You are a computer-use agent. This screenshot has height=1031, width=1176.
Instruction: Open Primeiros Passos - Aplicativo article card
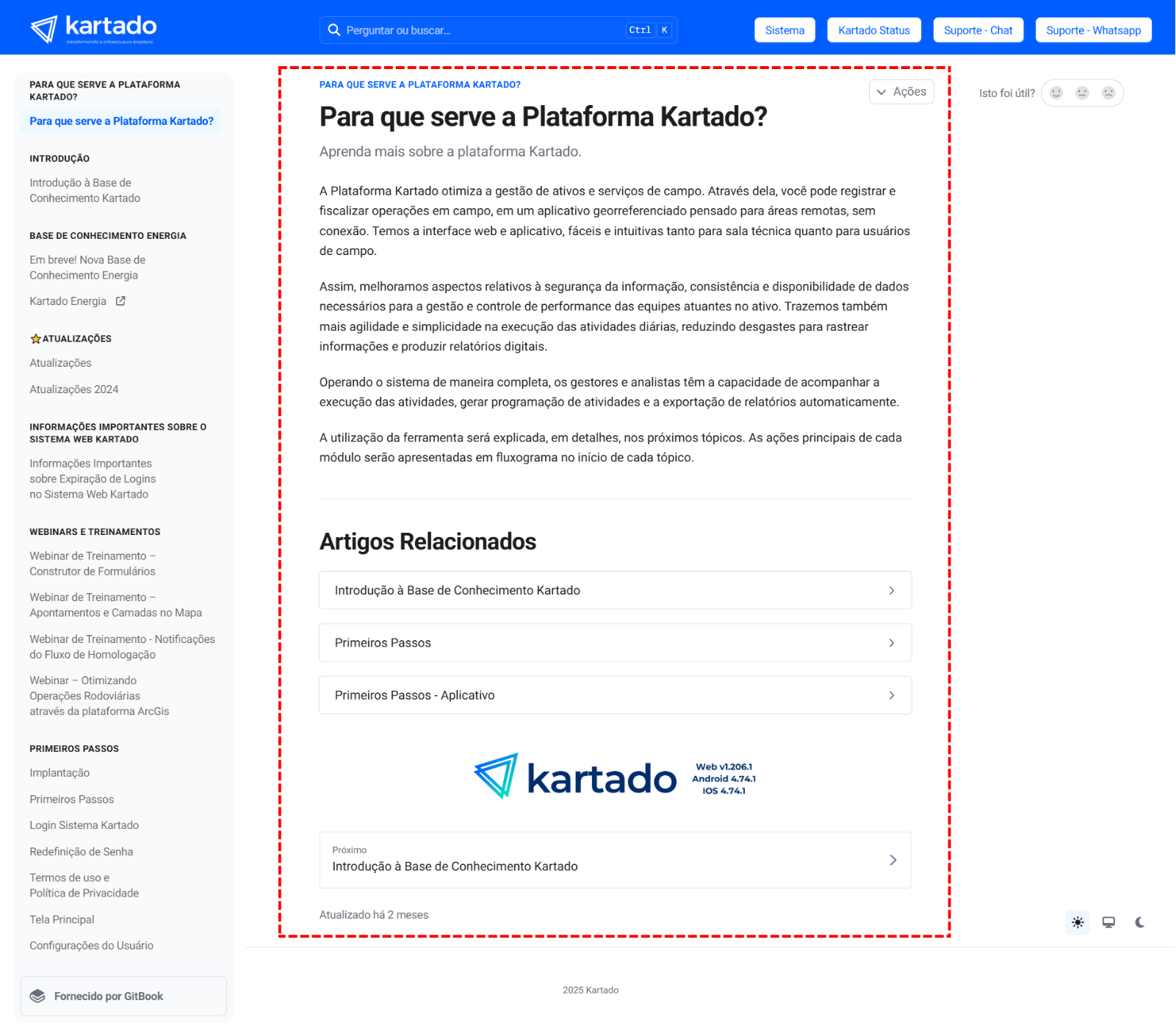coord(615,695)
